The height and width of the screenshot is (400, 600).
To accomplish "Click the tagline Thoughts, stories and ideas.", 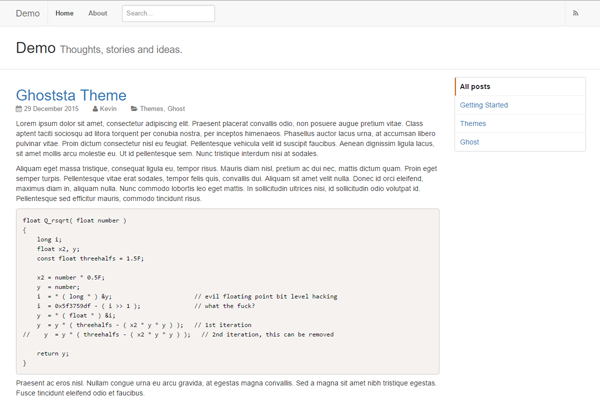I will point(121,50).
